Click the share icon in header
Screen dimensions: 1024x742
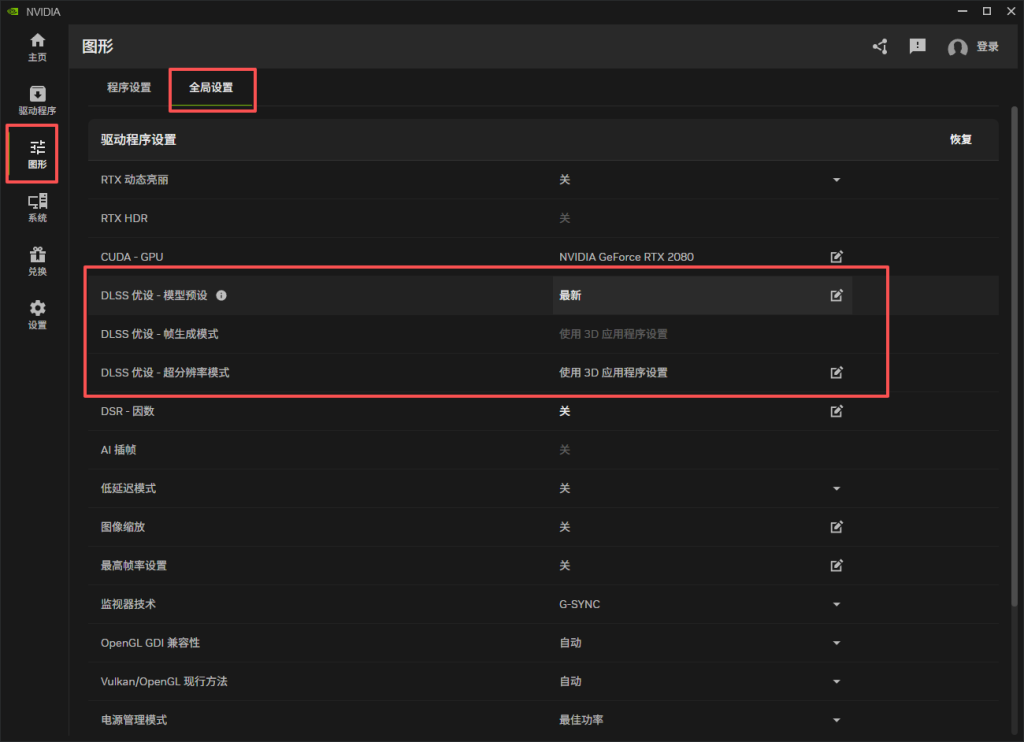click(880, 46)
